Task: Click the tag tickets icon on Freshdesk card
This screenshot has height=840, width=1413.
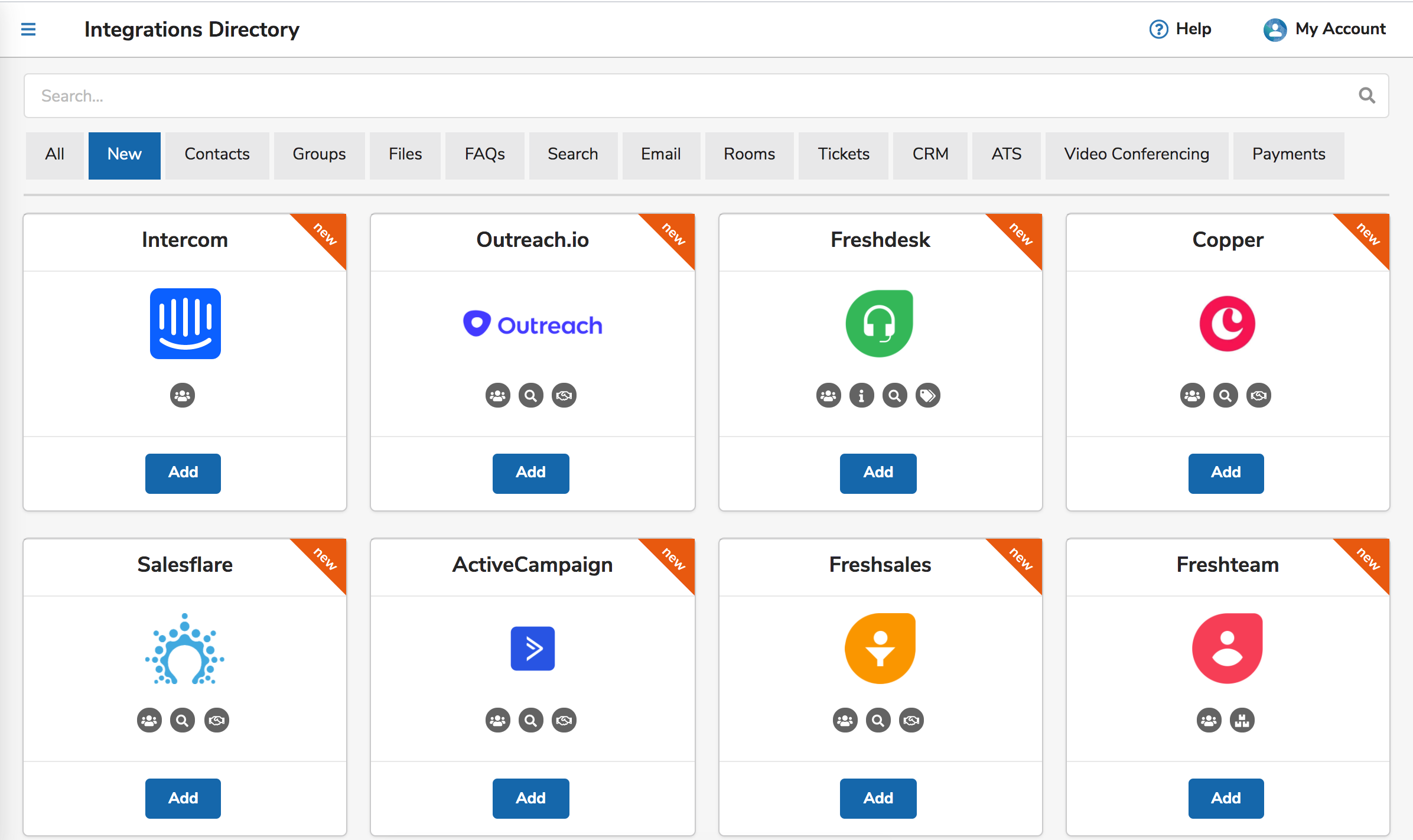Action: pyautogui.click(x=928, y=395)
